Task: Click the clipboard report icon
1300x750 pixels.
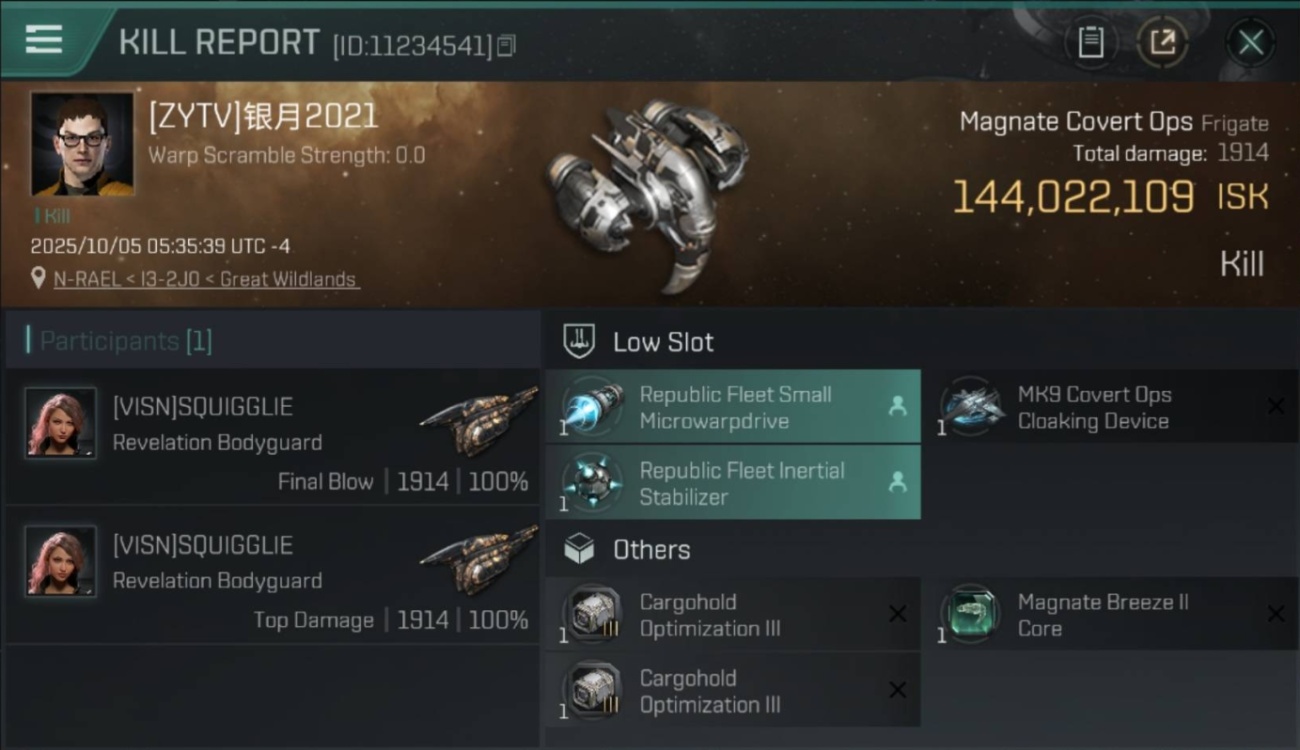Action: 1090,42
